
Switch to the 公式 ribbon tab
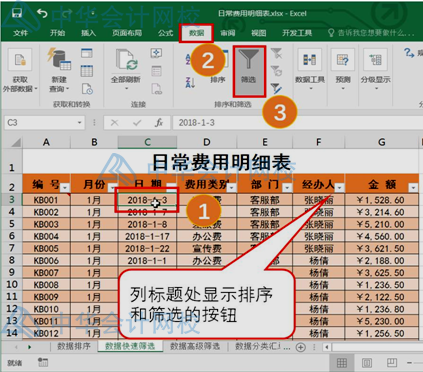coord(165,33)
